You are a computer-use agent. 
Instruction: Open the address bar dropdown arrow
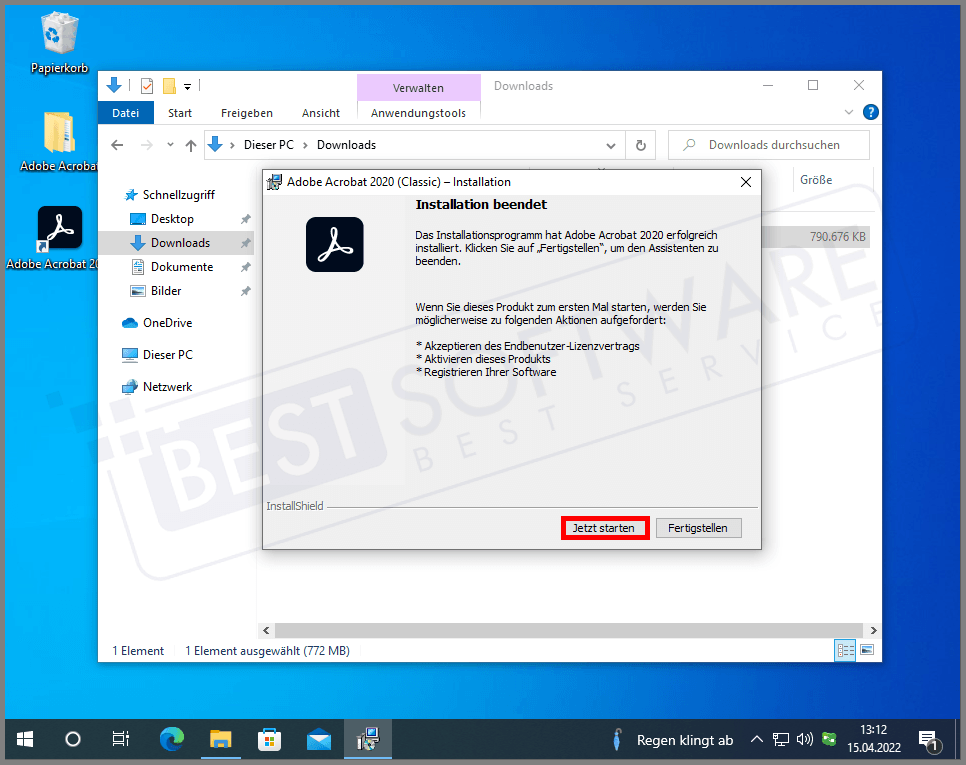click(x=611, y=145)
